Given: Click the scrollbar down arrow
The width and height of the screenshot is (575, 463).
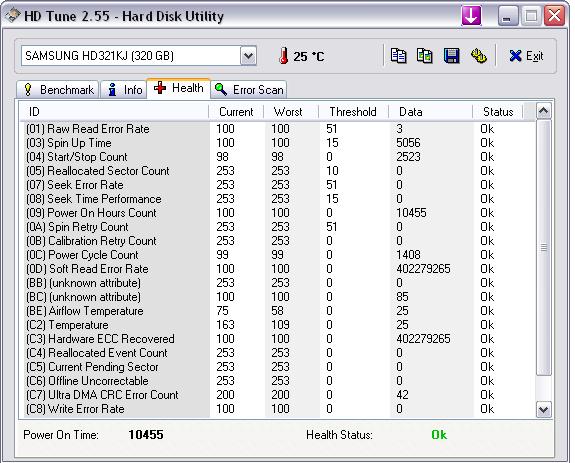Looking at the screenshot, I should pyautogui.click(x=543, y=409).
